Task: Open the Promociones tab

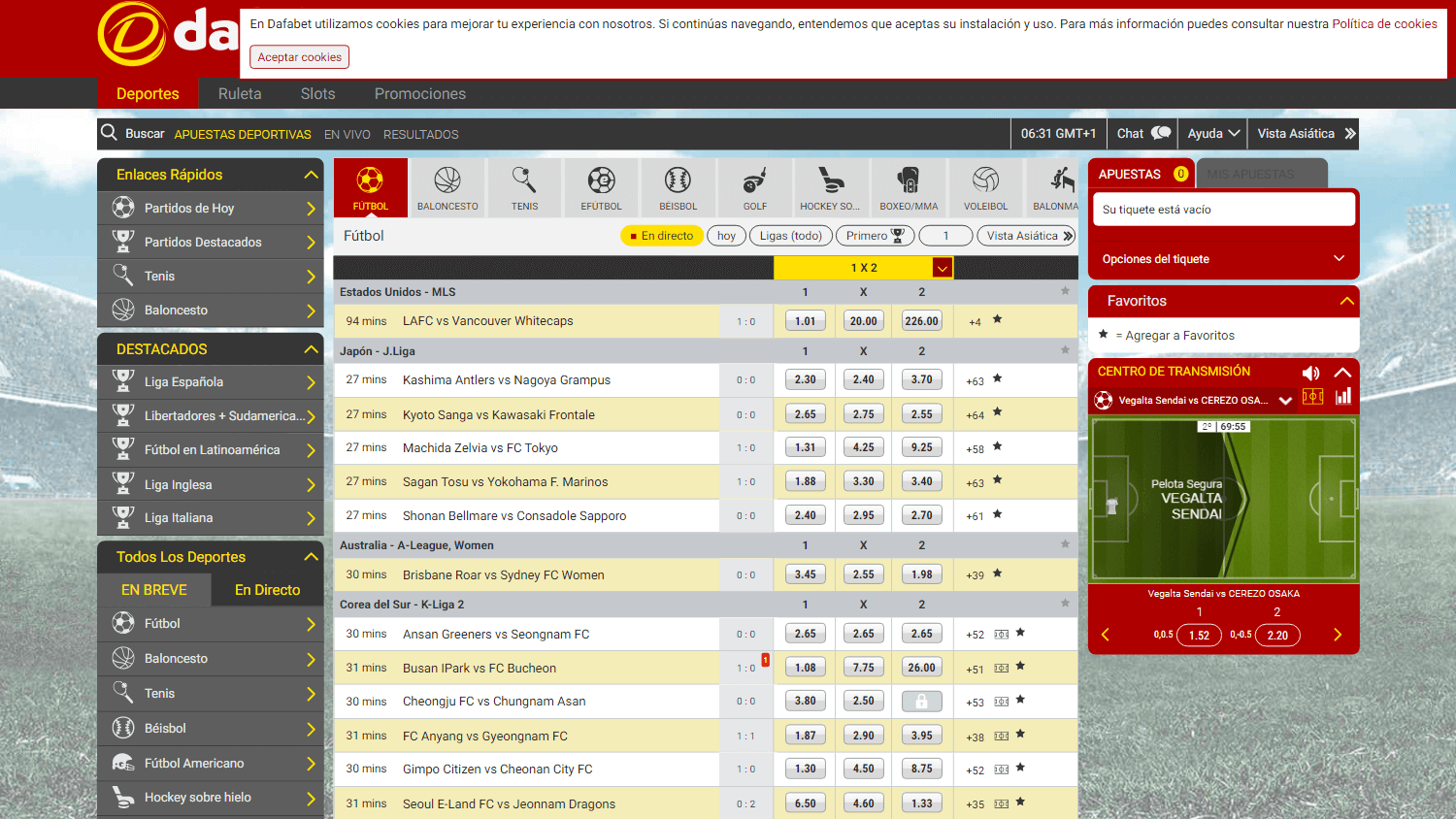Action: coord(420,93)
